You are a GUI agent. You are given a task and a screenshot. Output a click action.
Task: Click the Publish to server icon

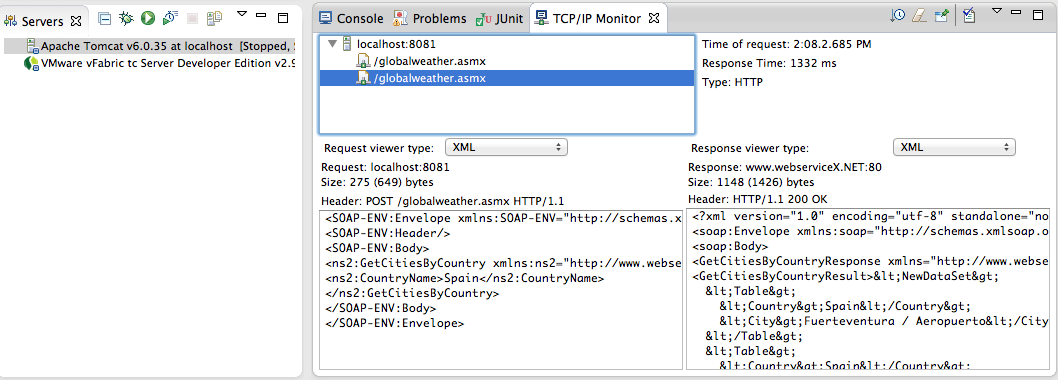click(x=215, y=19)
